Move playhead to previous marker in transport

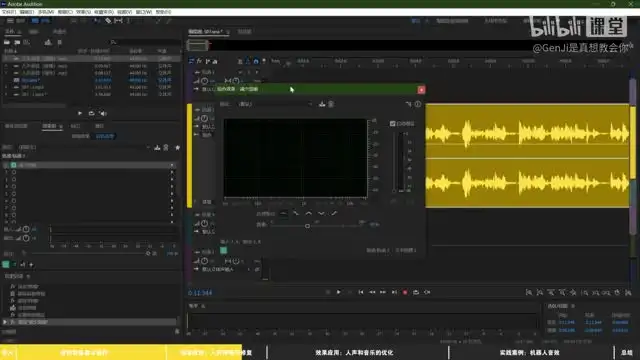361,292
